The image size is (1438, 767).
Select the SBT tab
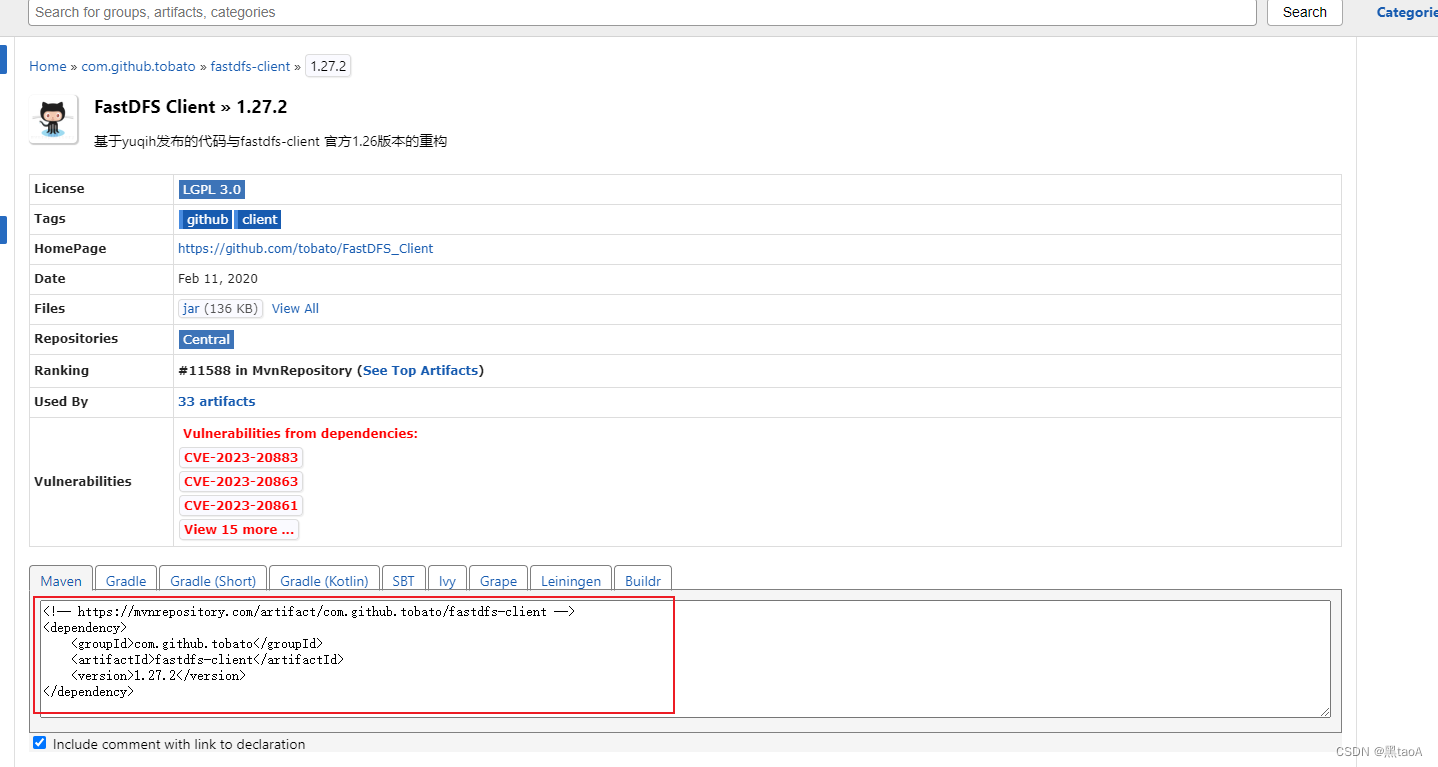403,580
